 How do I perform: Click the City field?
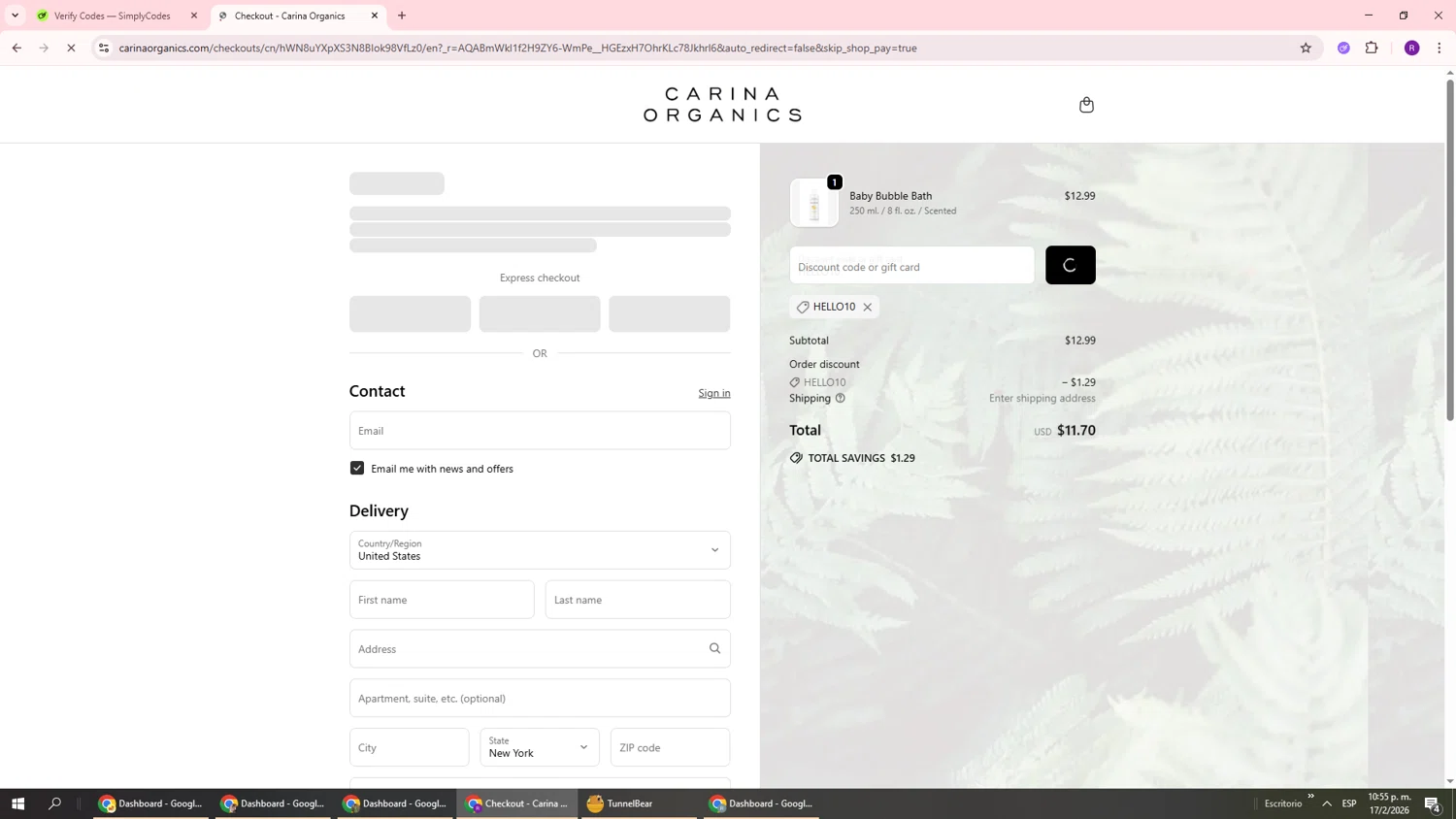(x=409, y=747)
